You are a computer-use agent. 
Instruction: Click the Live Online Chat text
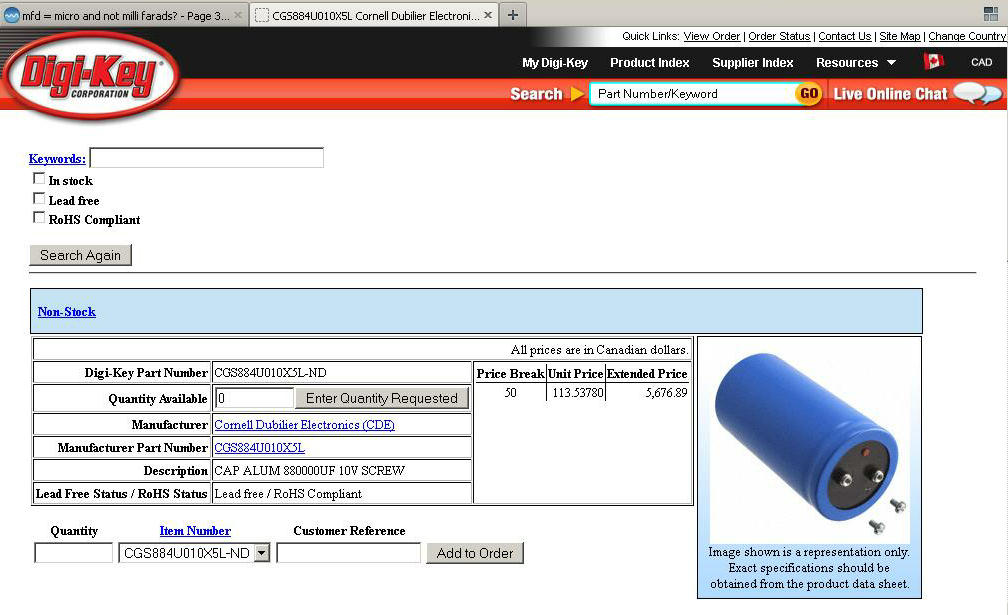890,94
